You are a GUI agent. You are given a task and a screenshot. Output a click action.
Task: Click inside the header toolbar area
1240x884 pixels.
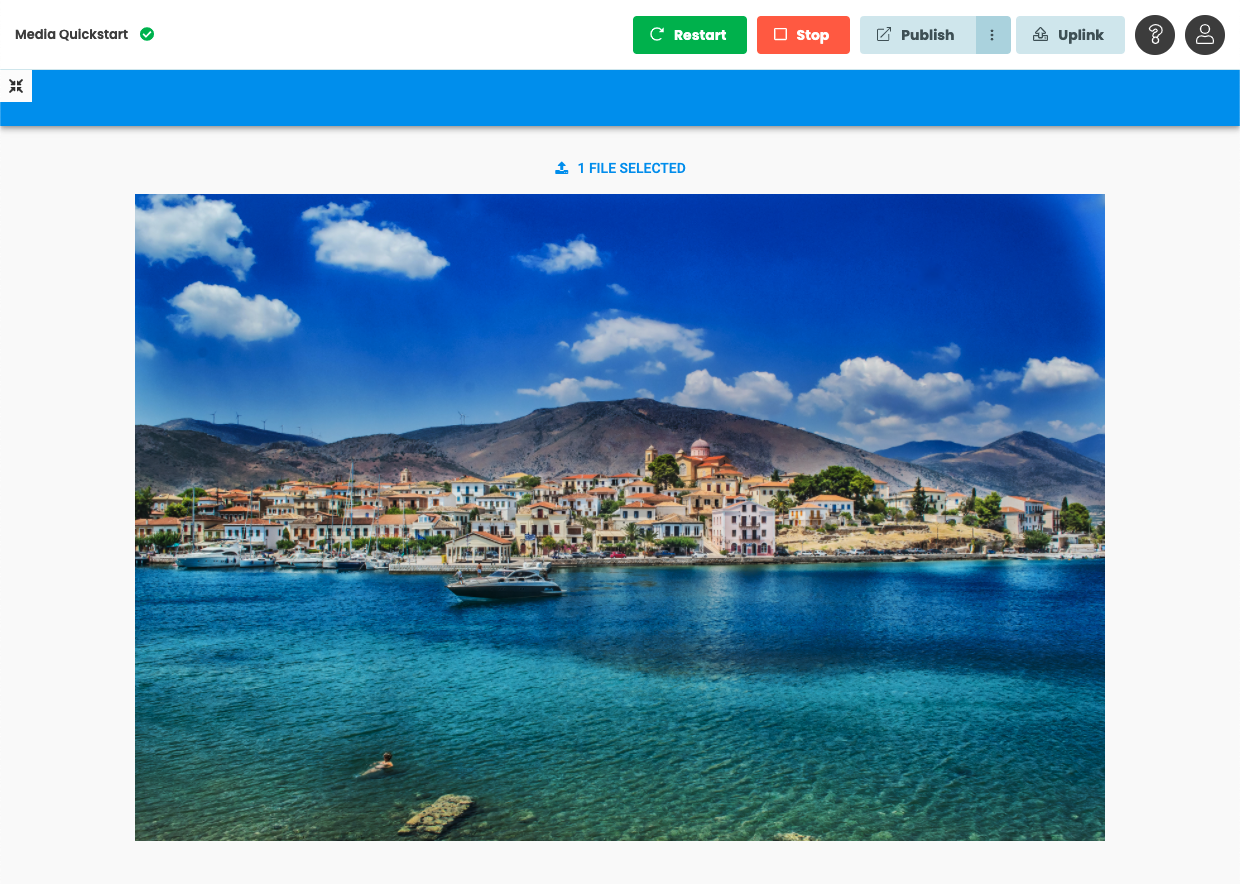pos(400,34)
